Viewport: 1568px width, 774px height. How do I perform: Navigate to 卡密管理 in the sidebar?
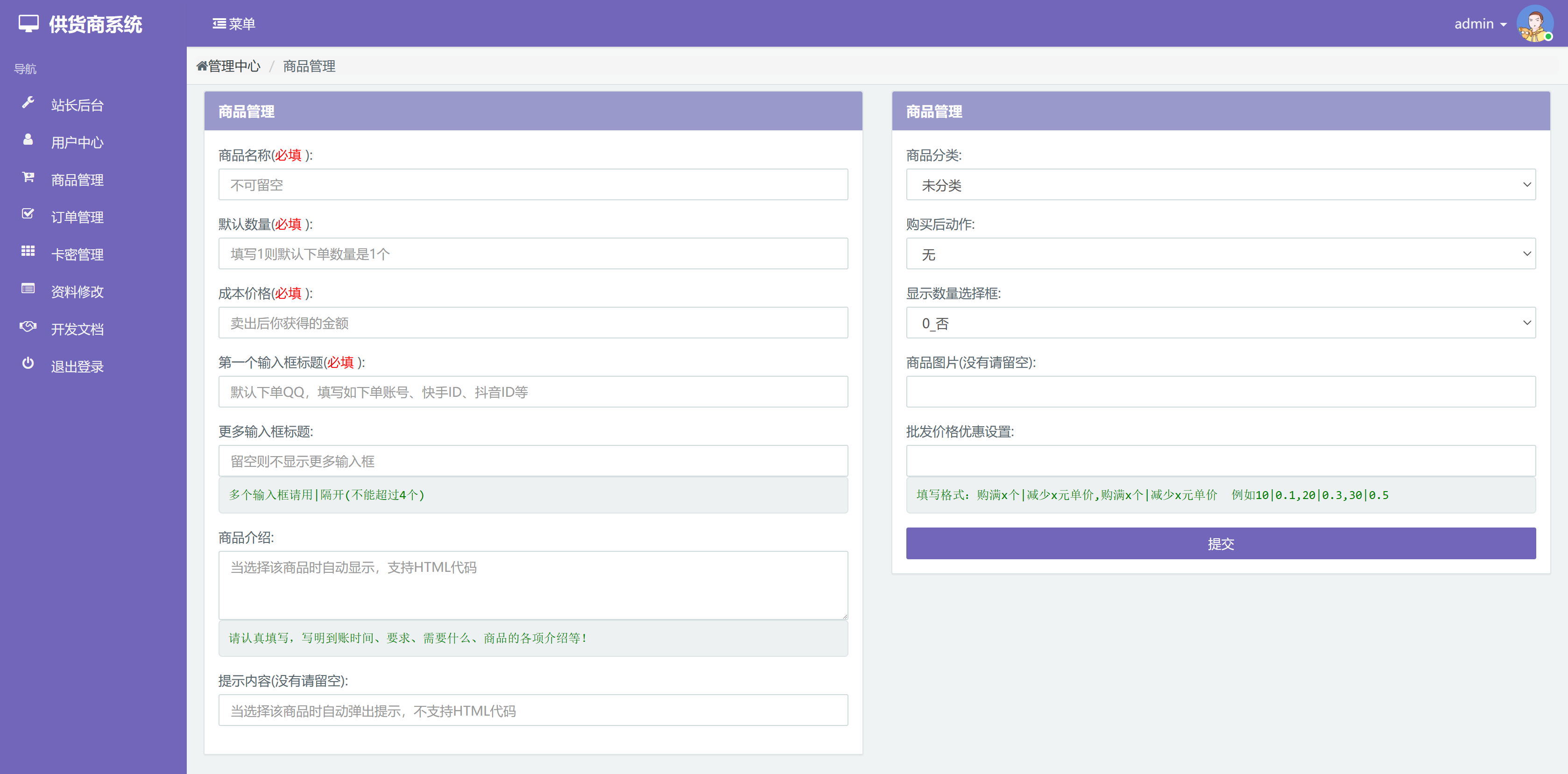point(78,254)
